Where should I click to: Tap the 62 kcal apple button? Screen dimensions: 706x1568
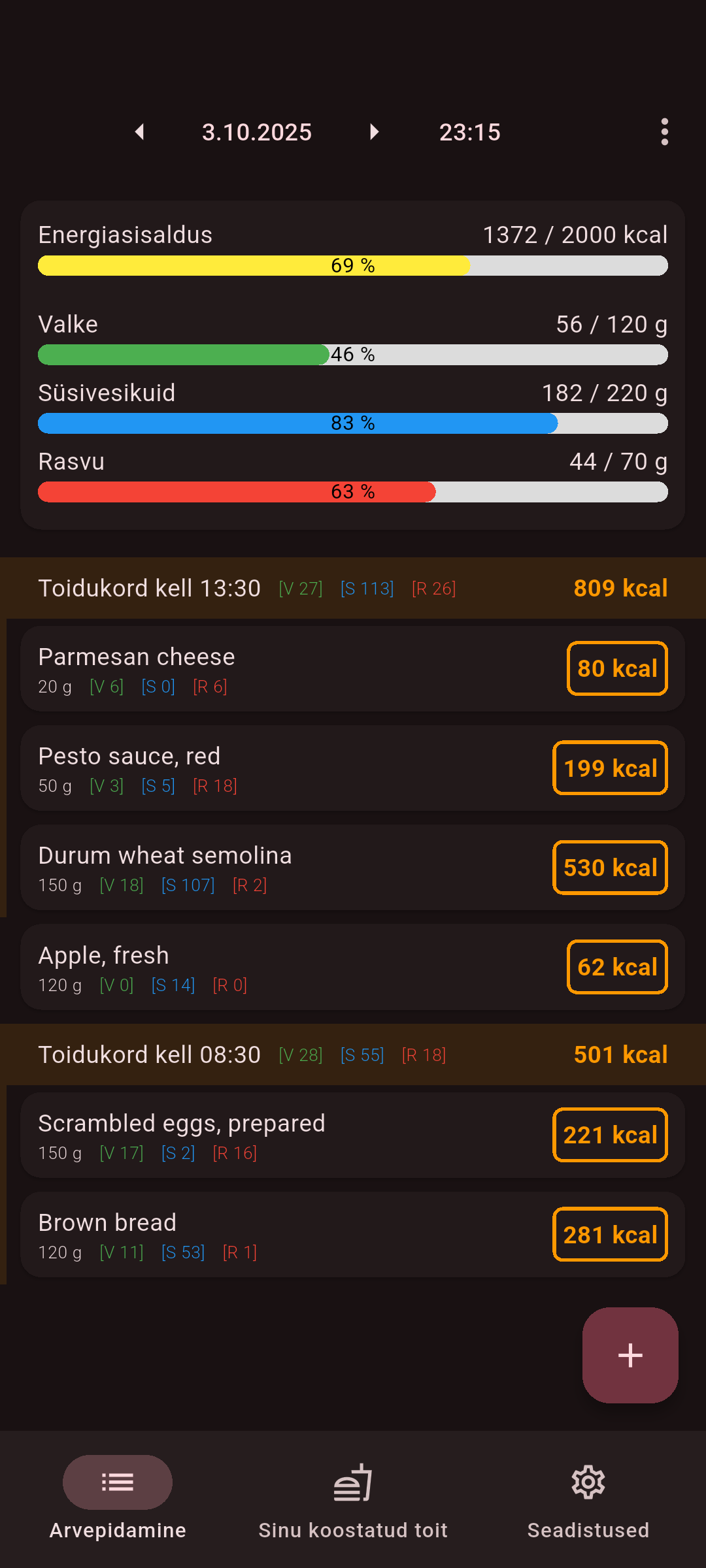pyautogui.click(x=617, y=967)
